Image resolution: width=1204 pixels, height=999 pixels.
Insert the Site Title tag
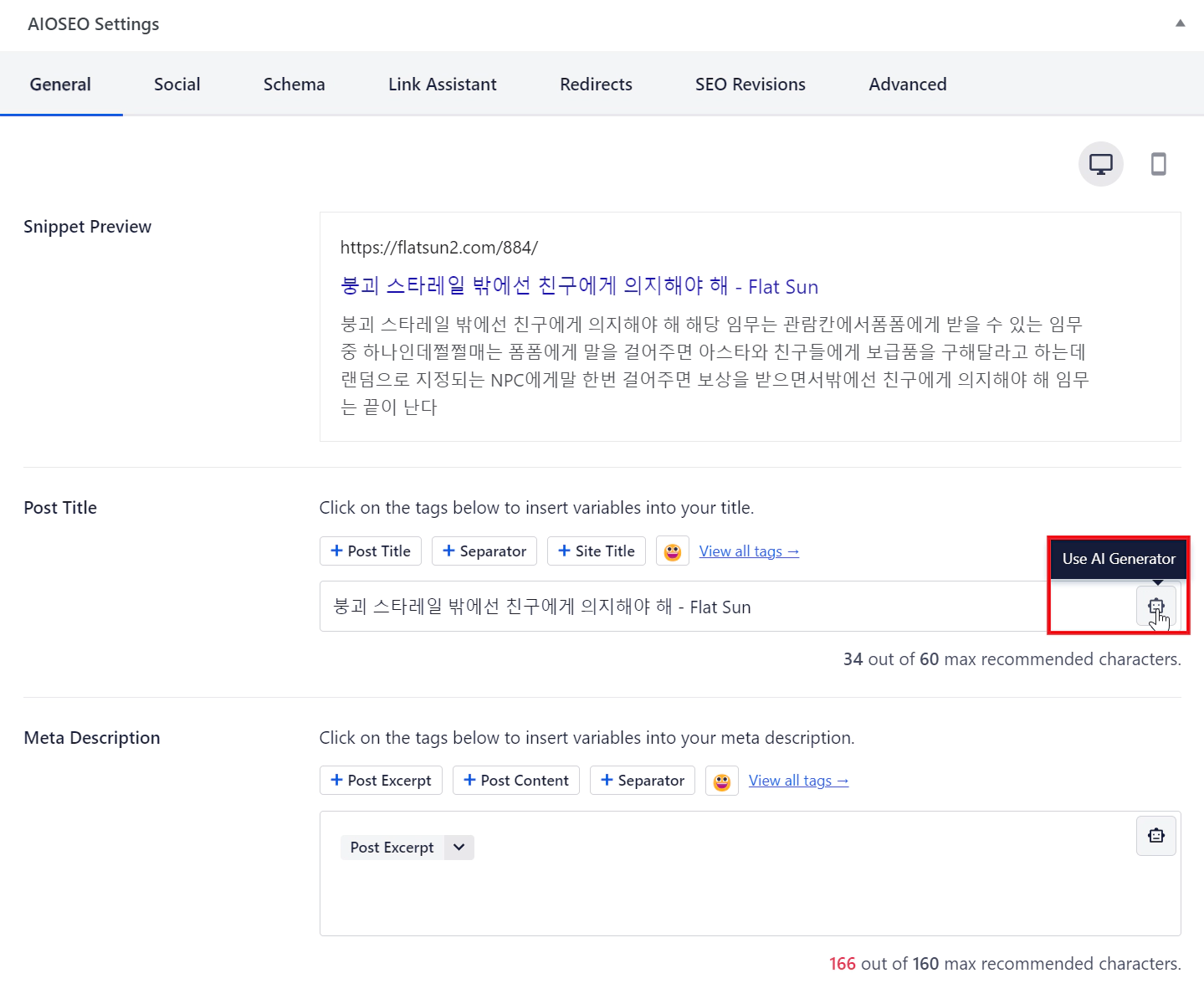(597, 551)
